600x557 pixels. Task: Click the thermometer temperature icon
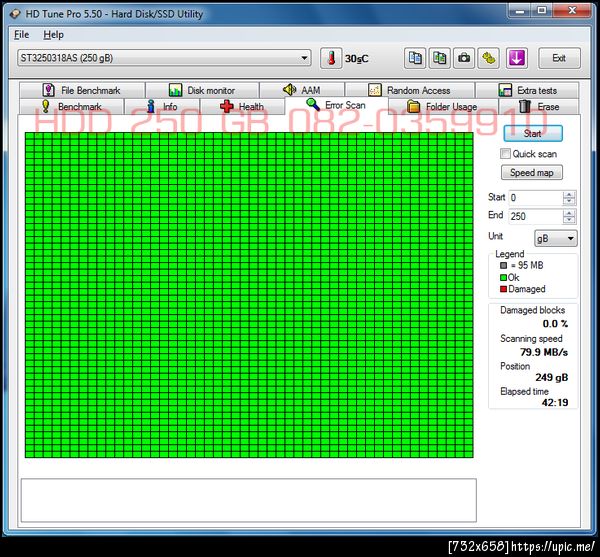331,59
